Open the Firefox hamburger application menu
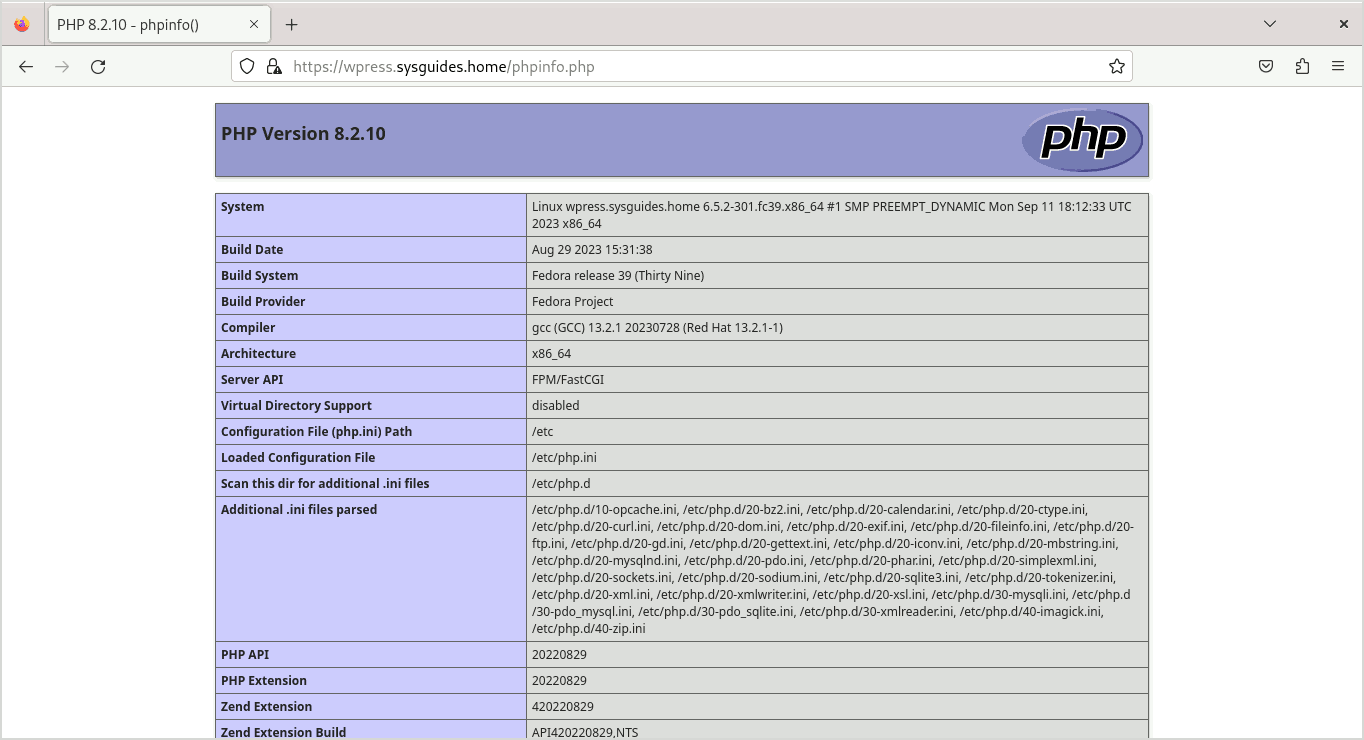Image resolution: width=1364 pixels, height=740 pixels. click(1337, 66)
